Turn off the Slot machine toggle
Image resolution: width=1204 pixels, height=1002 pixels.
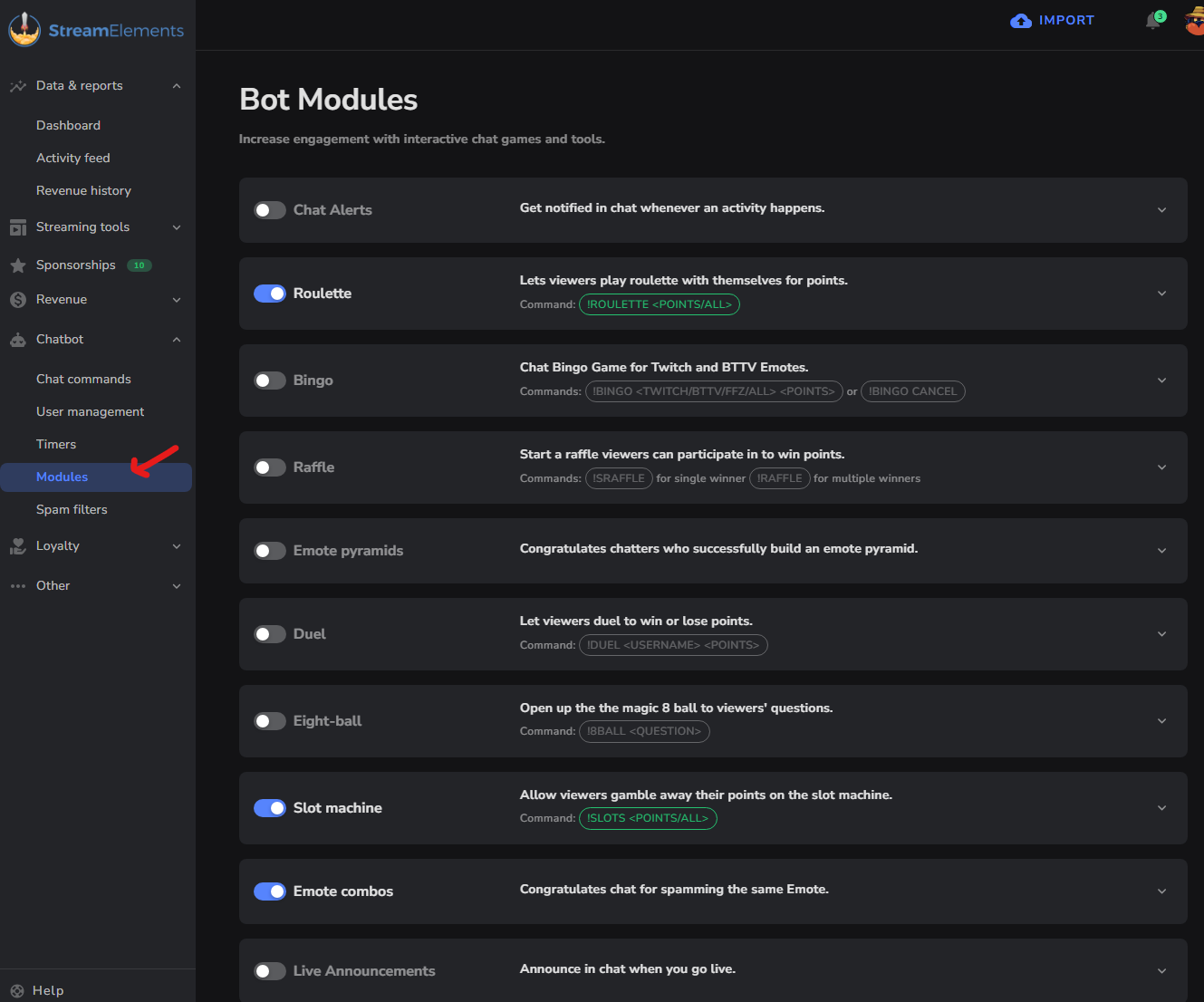270,808
